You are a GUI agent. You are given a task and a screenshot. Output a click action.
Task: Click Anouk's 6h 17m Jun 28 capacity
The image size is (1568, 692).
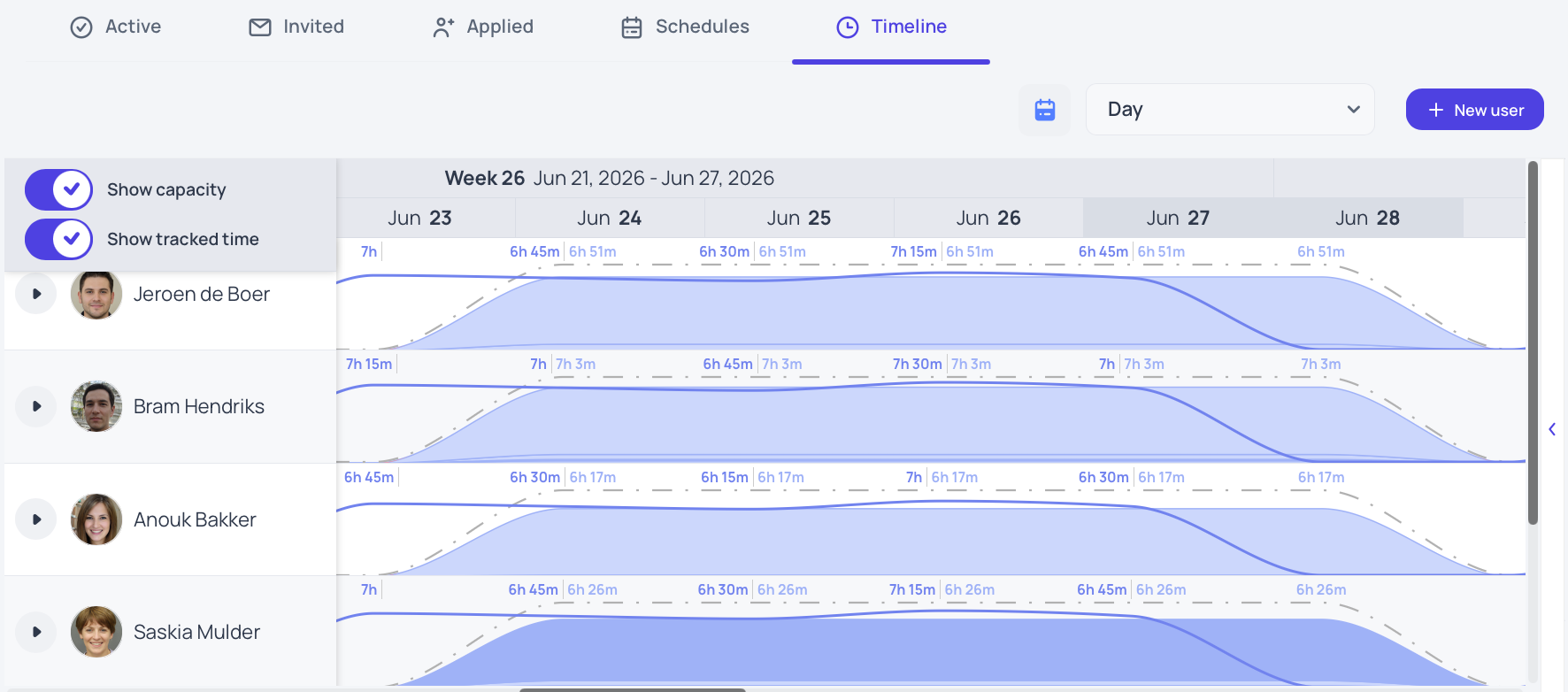click(x=1321, y=477)
